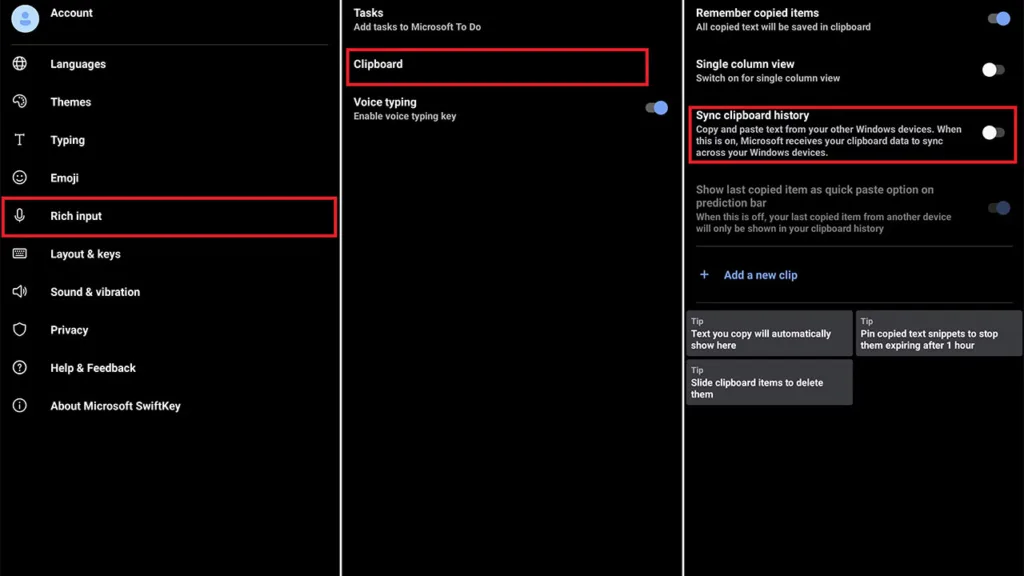Click the Layout & keys keyboard icon
This screenshot has width=1024, height=576.
[20, 253]
